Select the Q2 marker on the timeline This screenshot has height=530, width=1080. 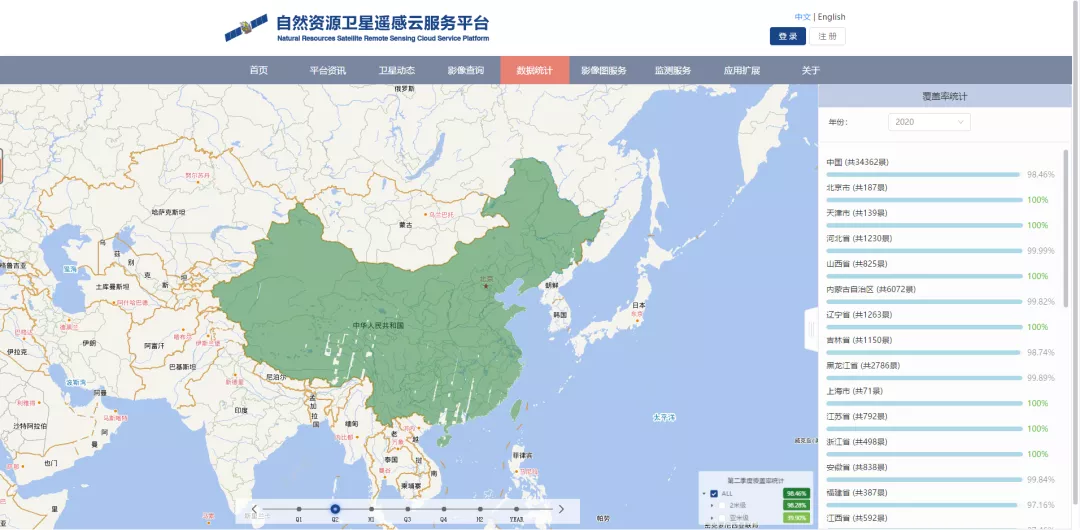(x=335, y=509)
